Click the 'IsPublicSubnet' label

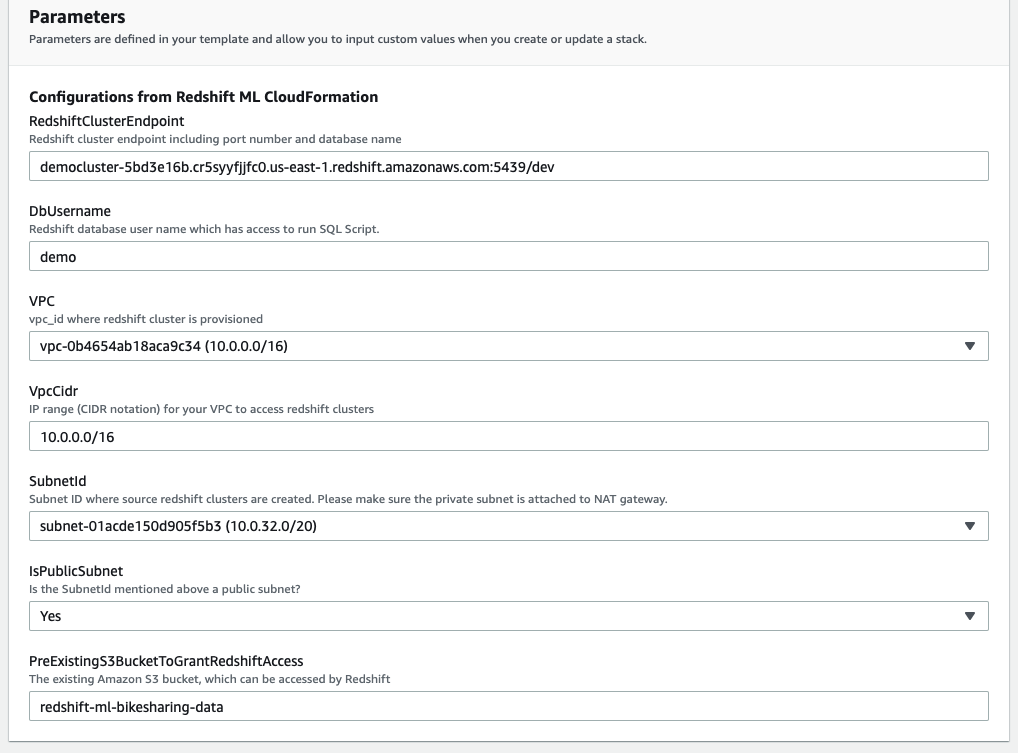76,571
